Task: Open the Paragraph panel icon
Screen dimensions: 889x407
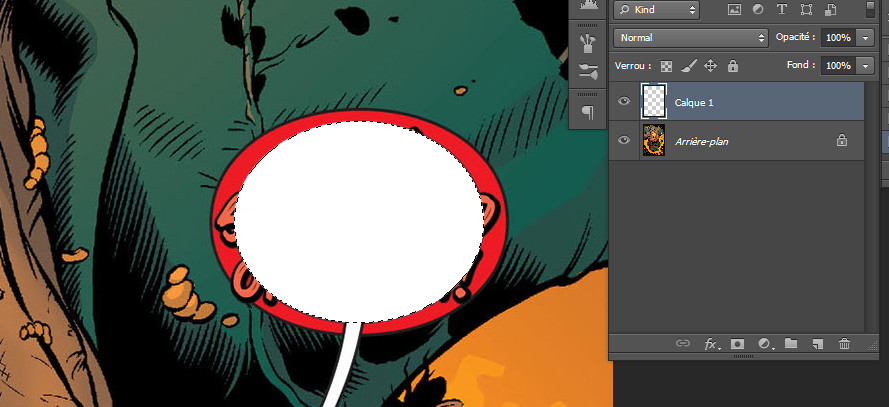Action: (589, 113)
